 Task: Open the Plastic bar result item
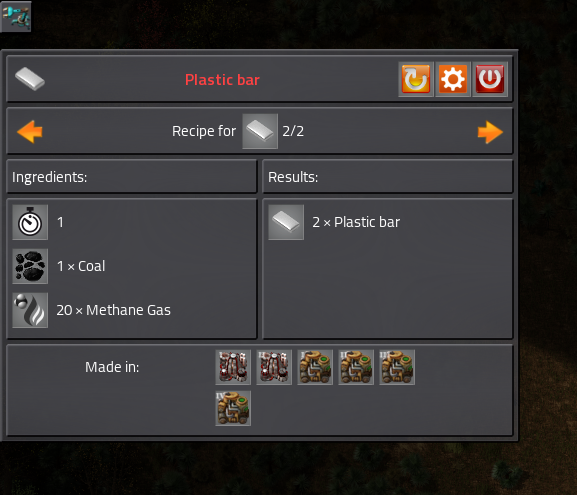(x=286, y=222)
